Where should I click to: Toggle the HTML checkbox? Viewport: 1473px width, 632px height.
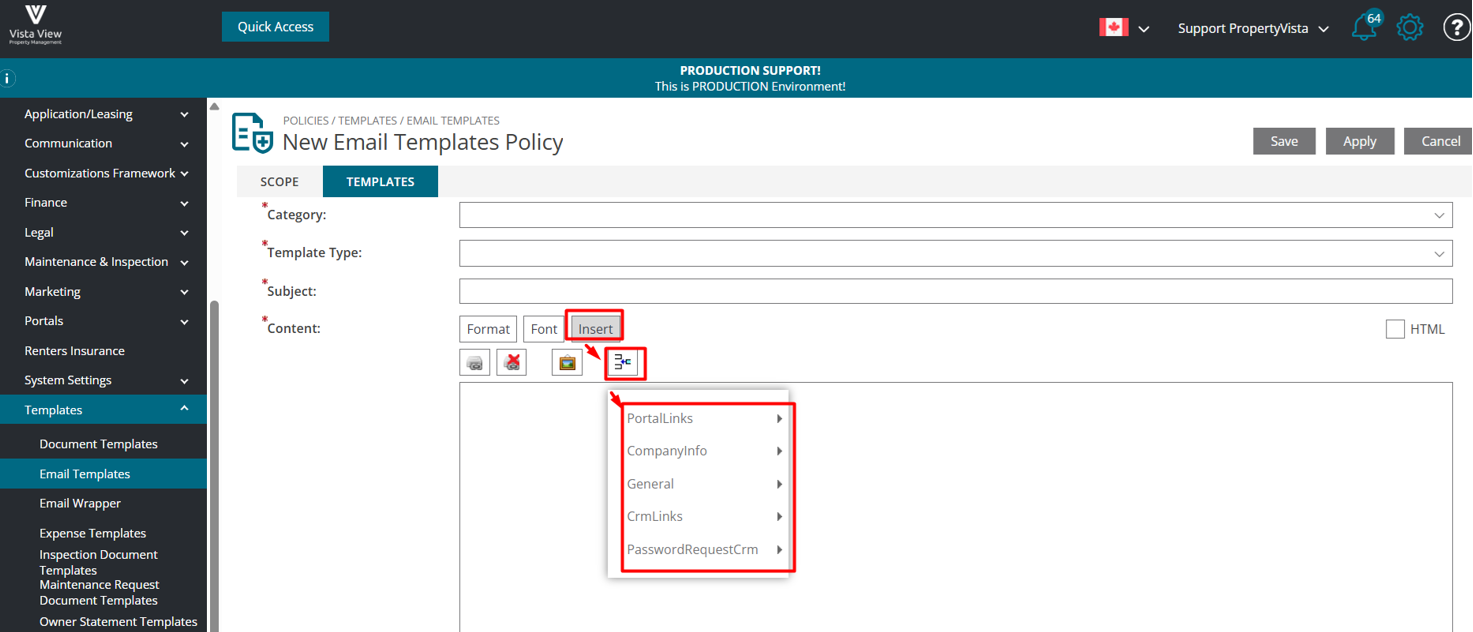click(x=1395, y=329)
